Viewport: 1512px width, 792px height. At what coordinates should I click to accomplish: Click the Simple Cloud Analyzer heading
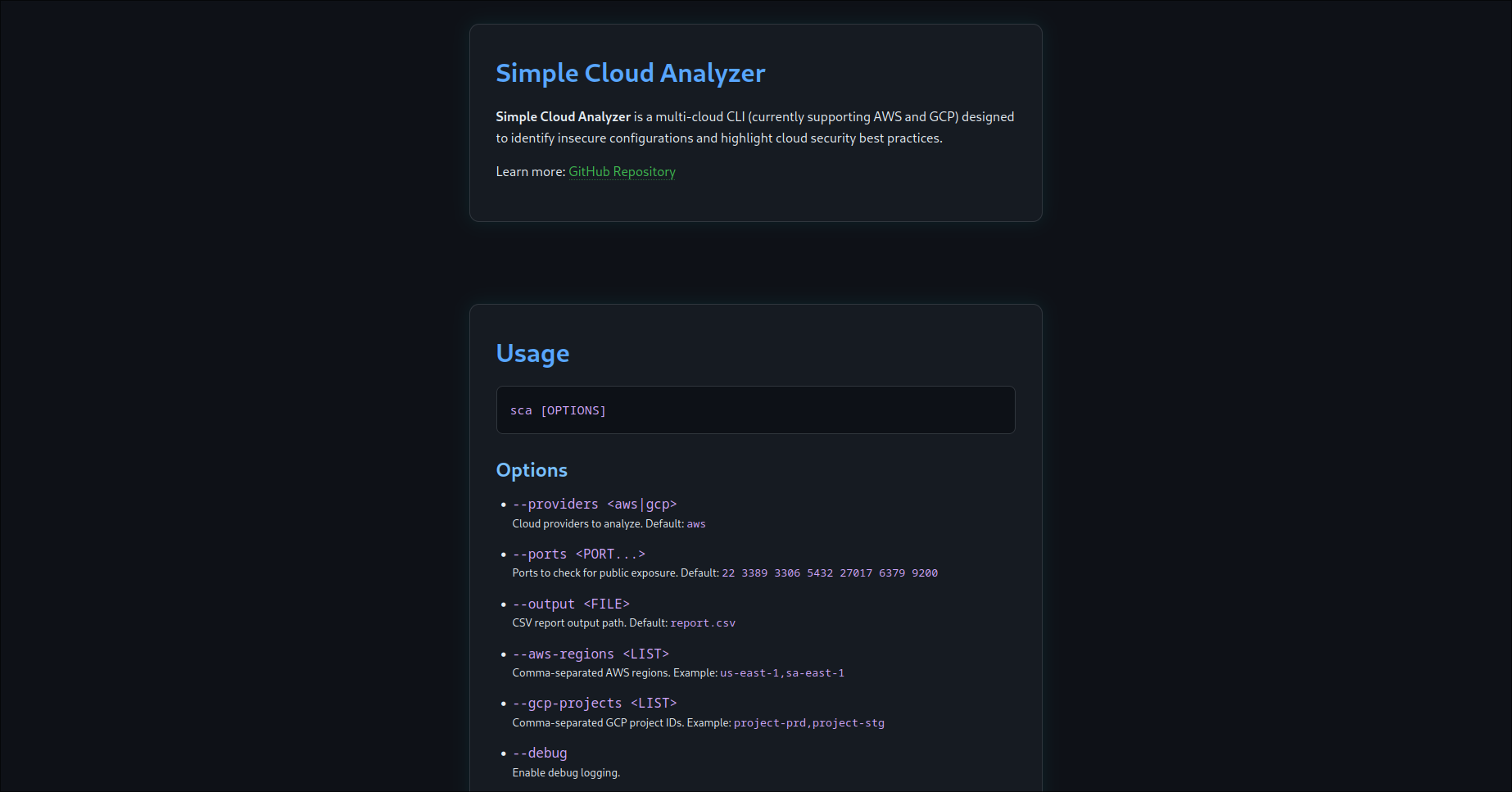tap(630, 73)
